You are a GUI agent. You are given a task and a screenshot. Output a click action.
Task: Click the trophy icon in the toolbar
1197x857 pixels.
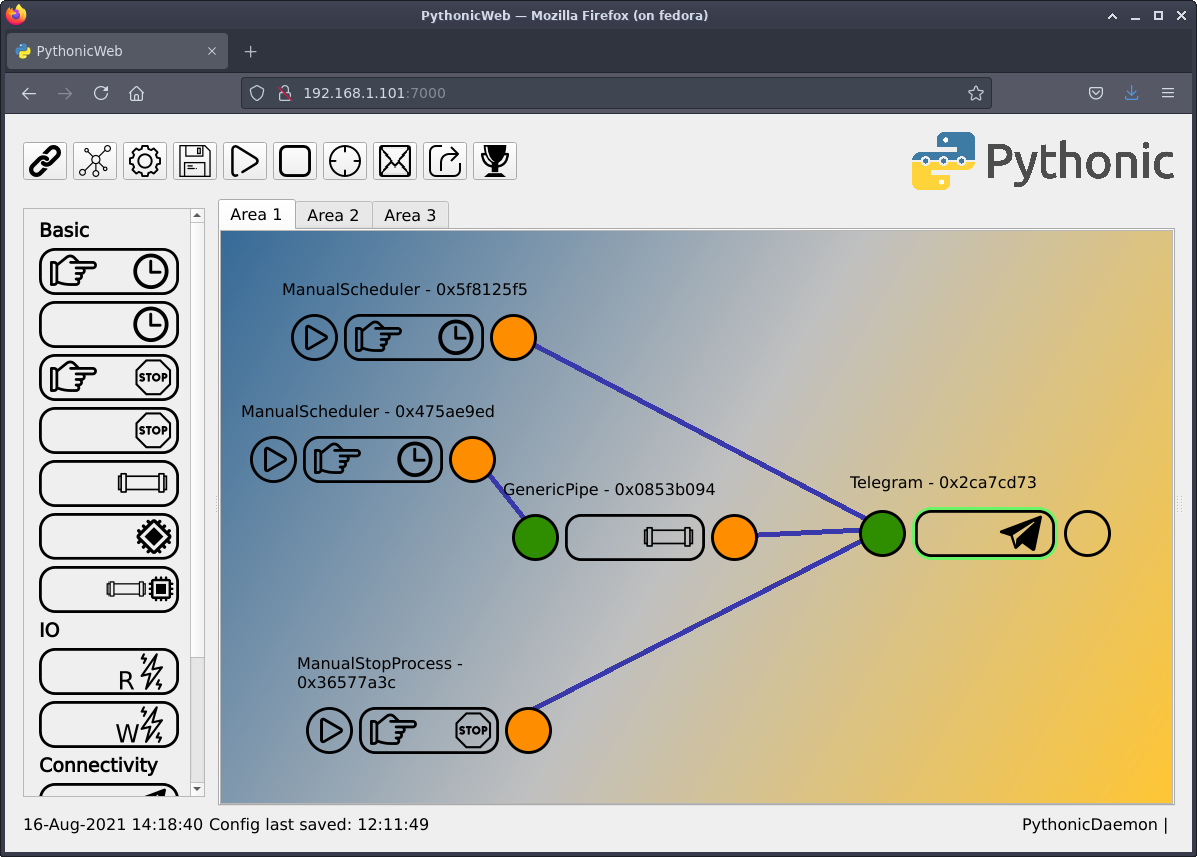pos(495,160)
